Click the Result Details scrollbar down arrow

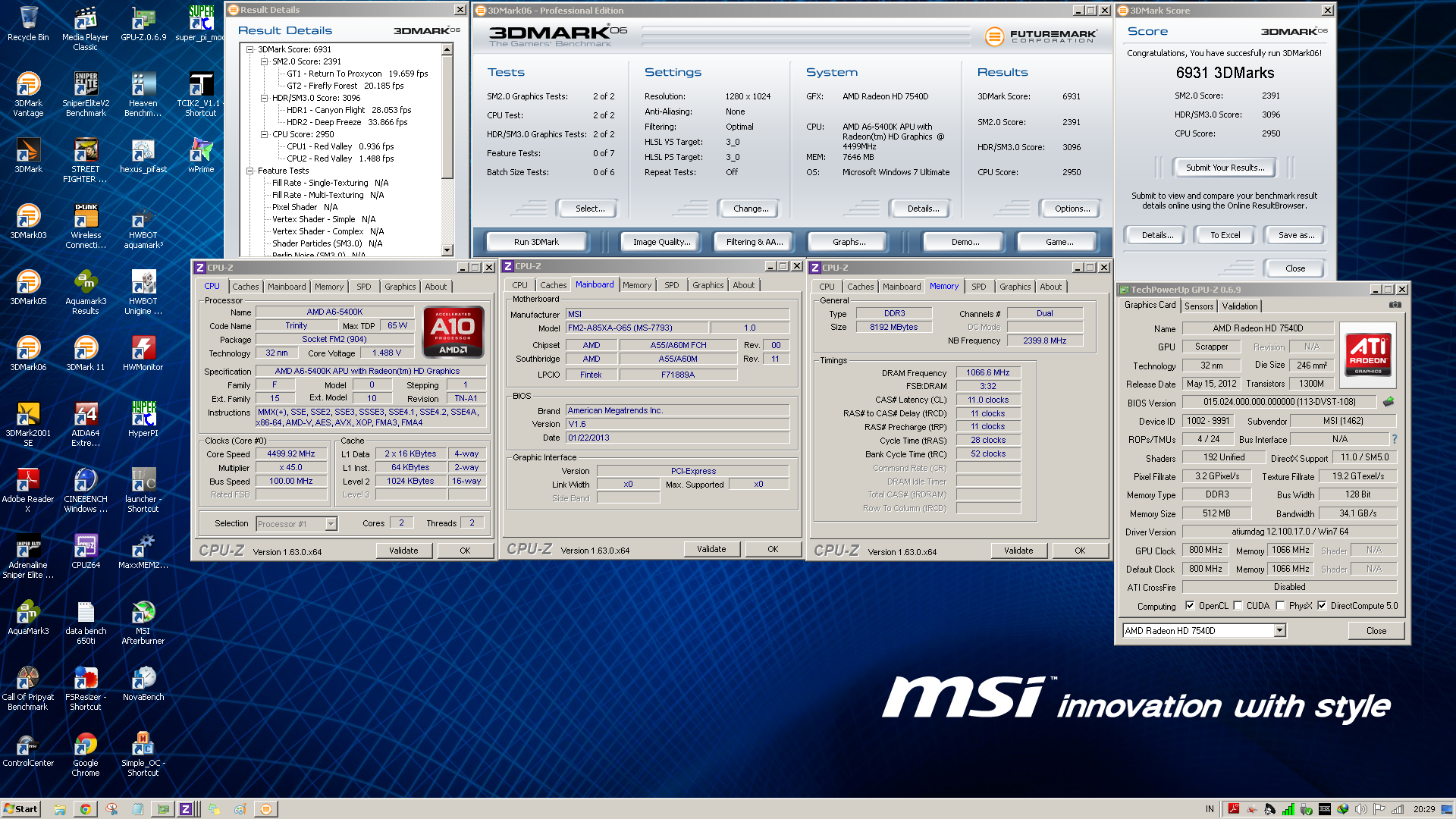(x=447, y=250)
